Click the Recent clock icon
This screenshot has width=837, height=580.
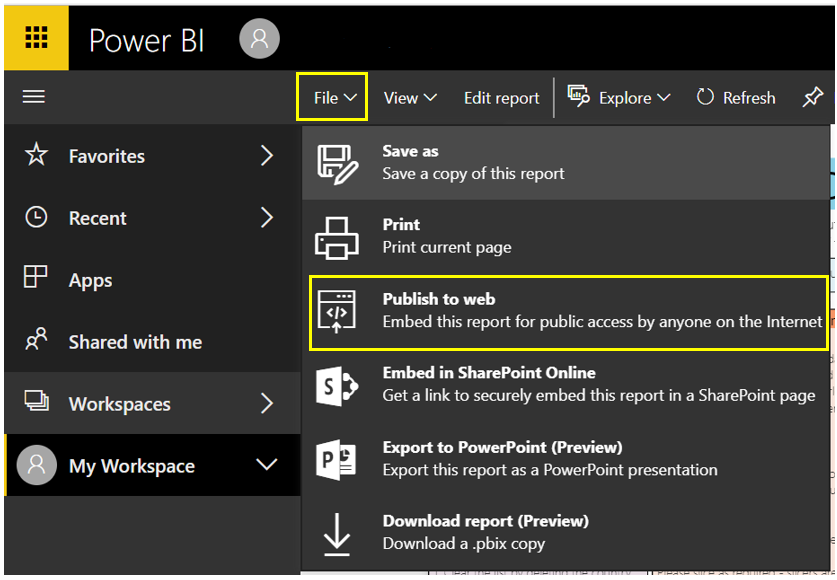(x=36, y=217)
